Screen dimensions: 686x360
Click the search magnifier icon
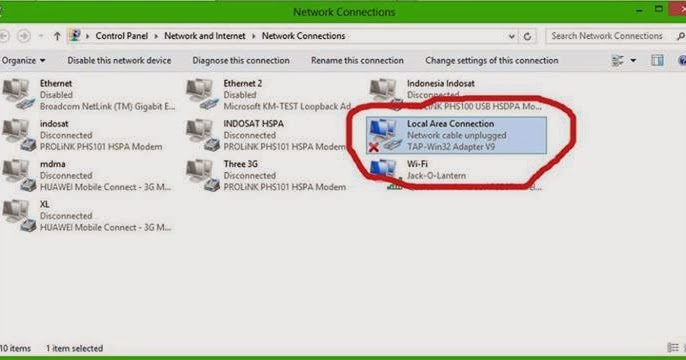click(681, 36)
